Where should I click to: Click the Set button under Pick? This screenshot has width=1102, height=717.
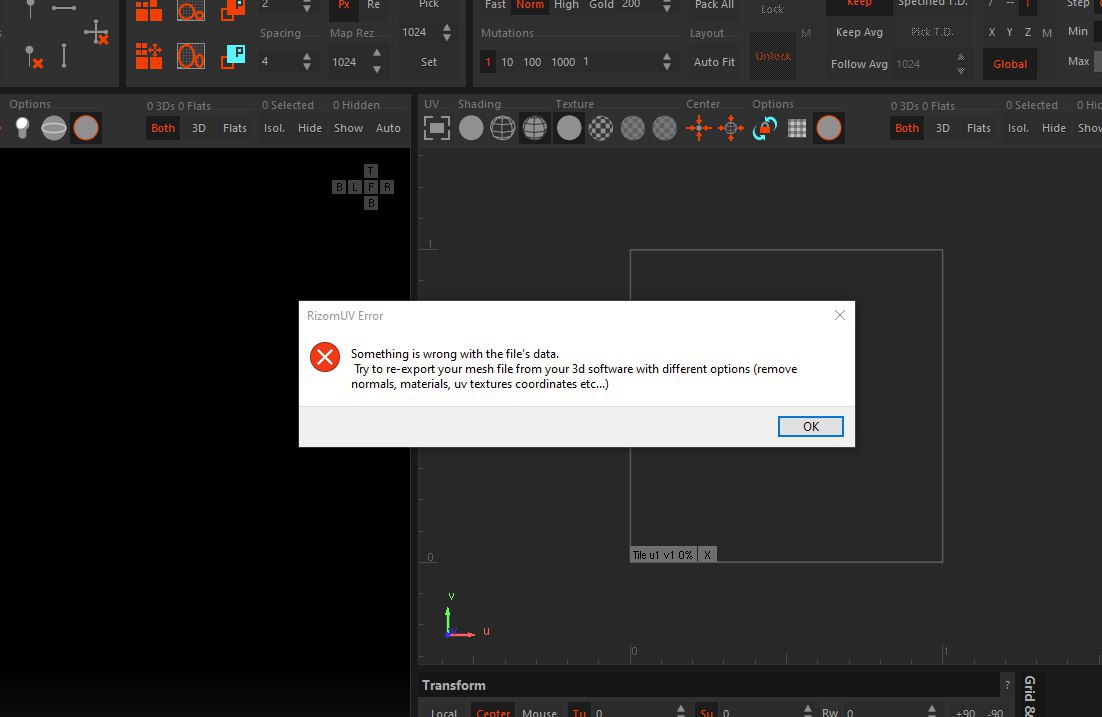tap(429, 62)
